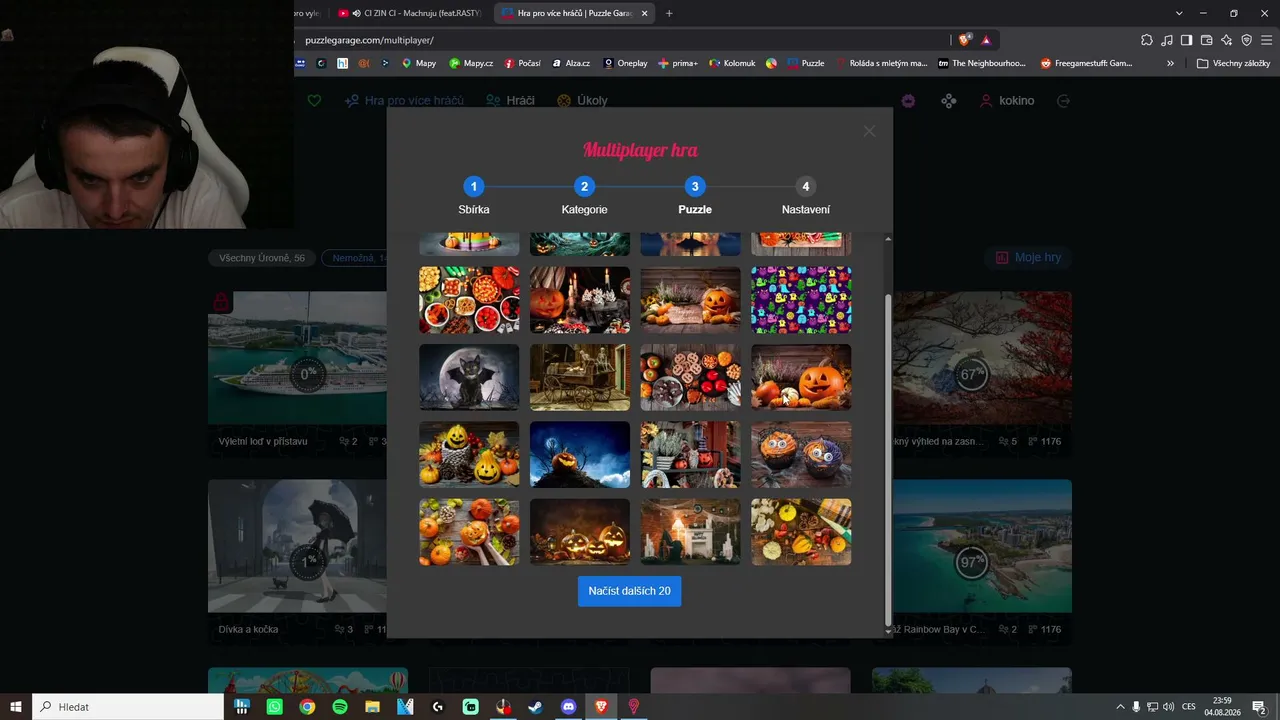Open the Všechny záložky folder
The image size is (1280, 720).
pos(1234,63)
